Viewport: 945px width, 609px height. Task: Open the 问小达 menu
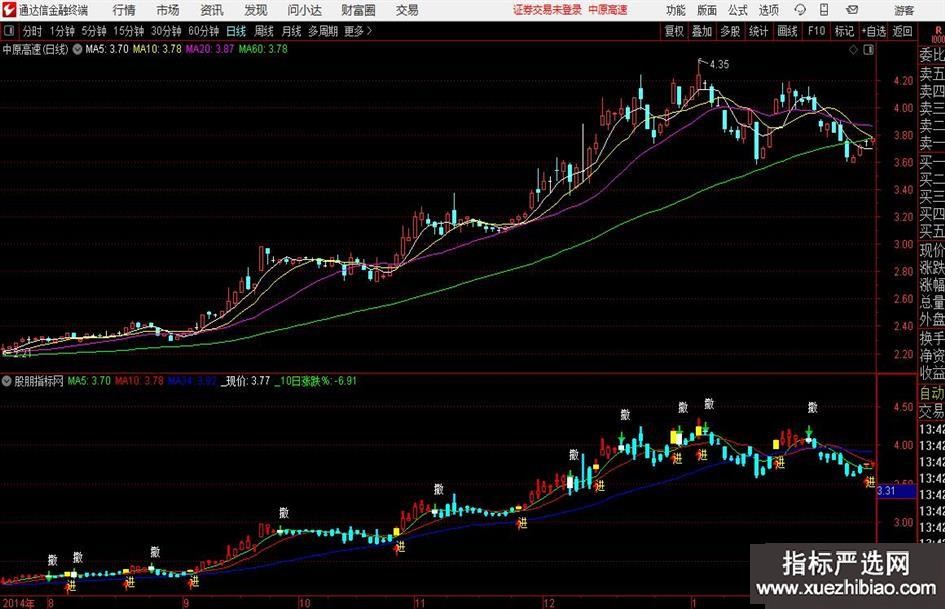[304, 10]
